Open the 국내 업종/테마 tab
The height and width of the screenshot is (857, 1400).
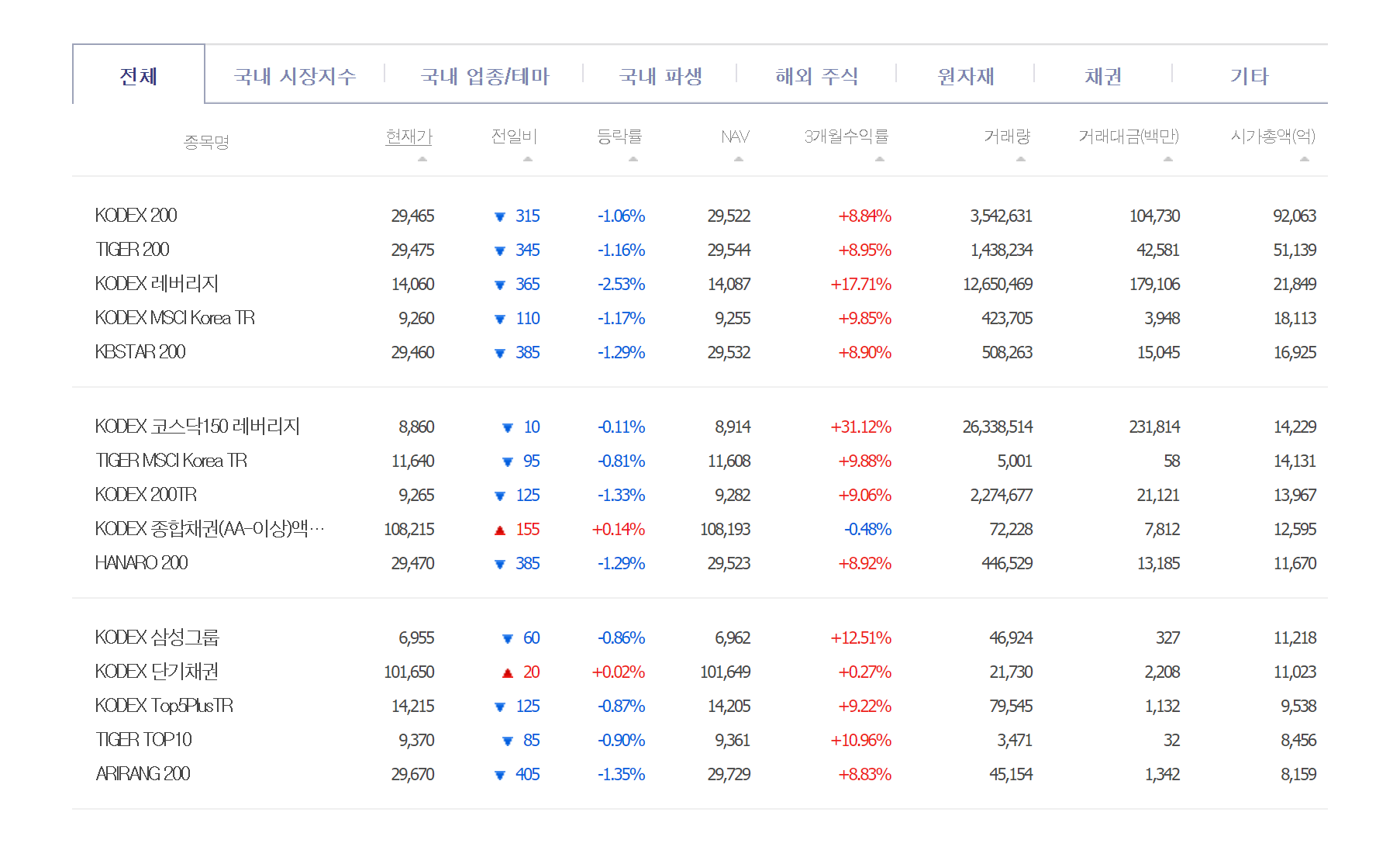[484, 76]
